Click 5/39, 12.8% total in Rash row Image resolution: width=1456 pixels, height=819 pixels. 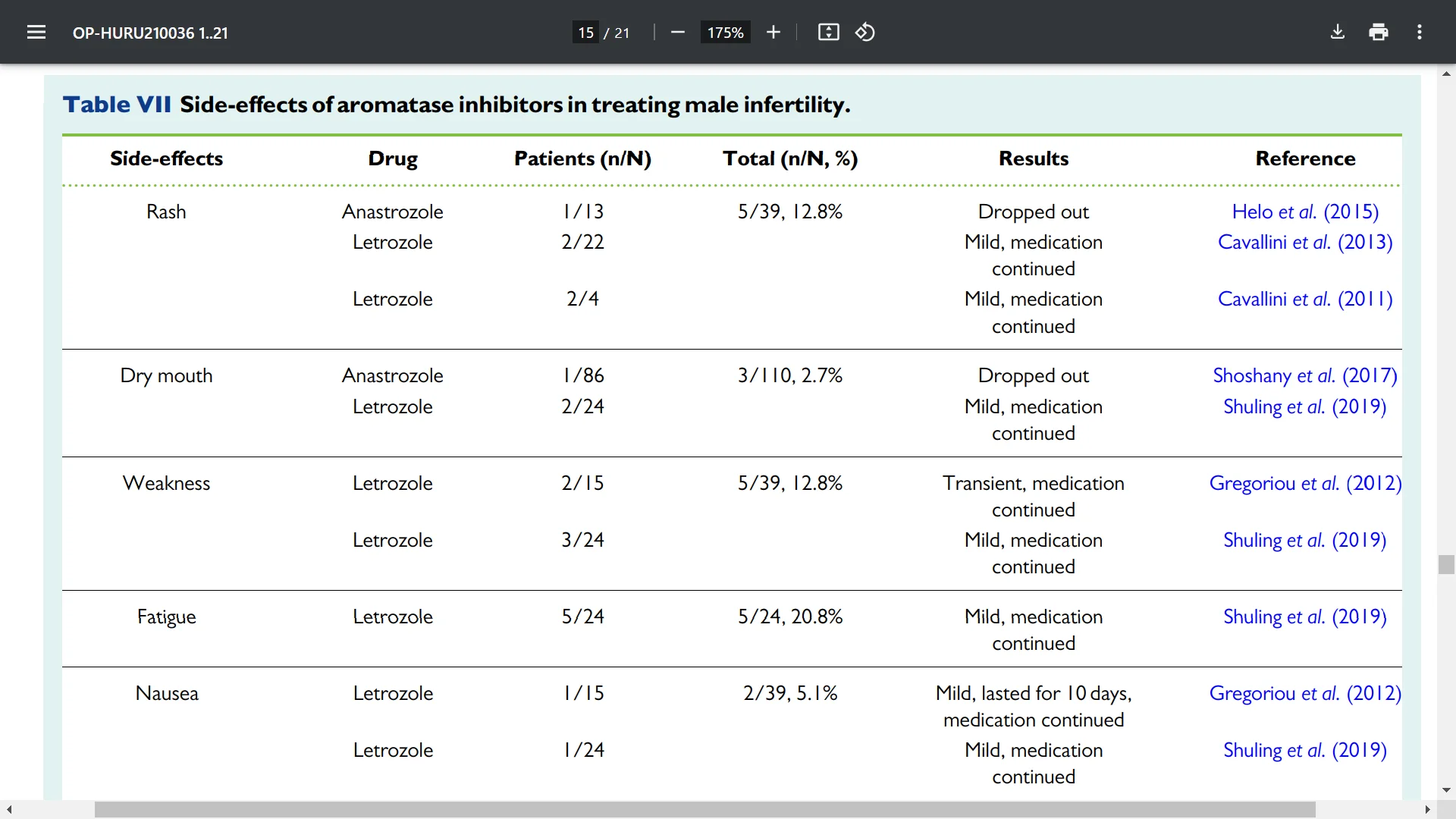tap(790, 212)
